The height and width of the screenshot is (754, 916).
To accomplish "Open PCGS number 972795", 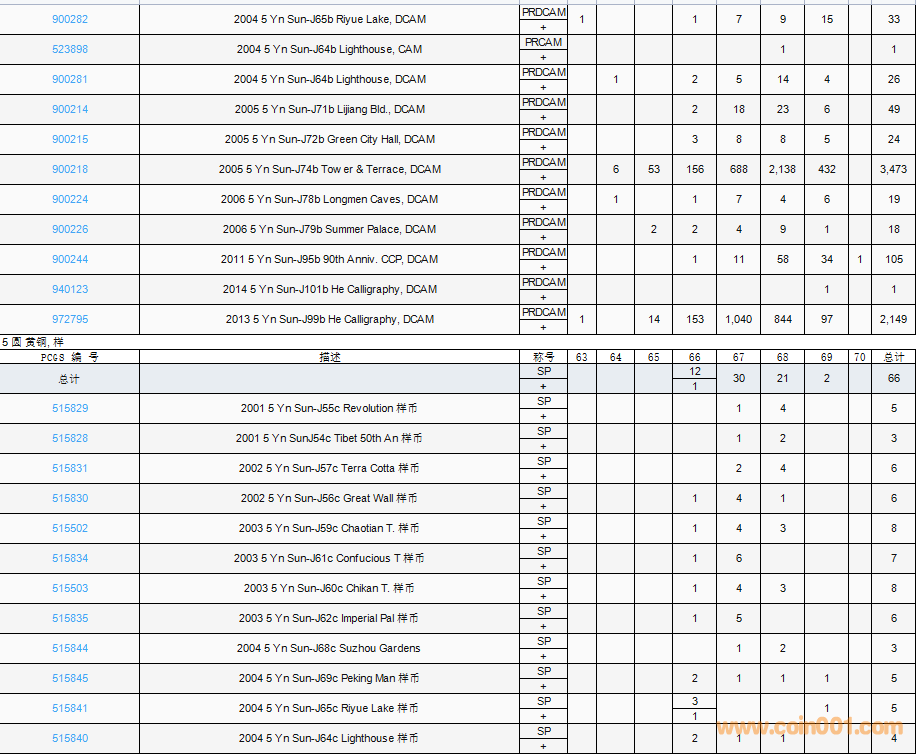I will click(x=70, y=319).
